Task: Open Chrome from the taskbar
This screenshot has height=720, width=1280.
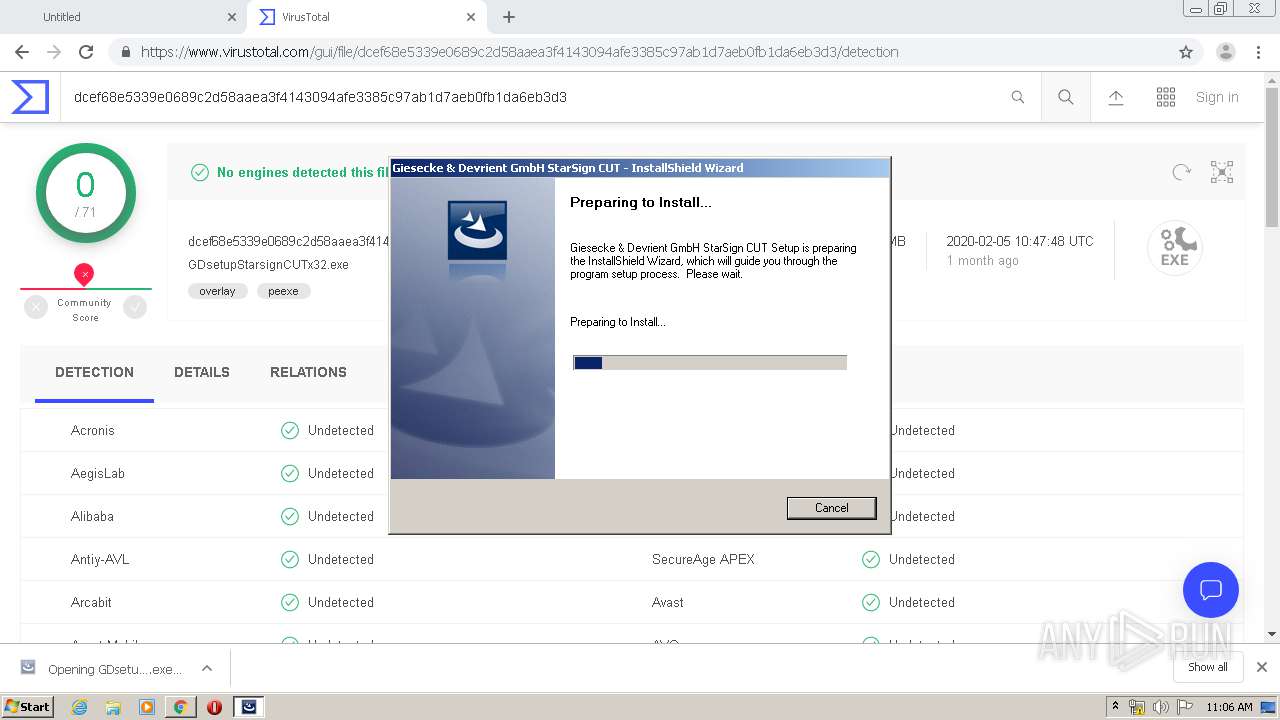Action: point(180,706)
